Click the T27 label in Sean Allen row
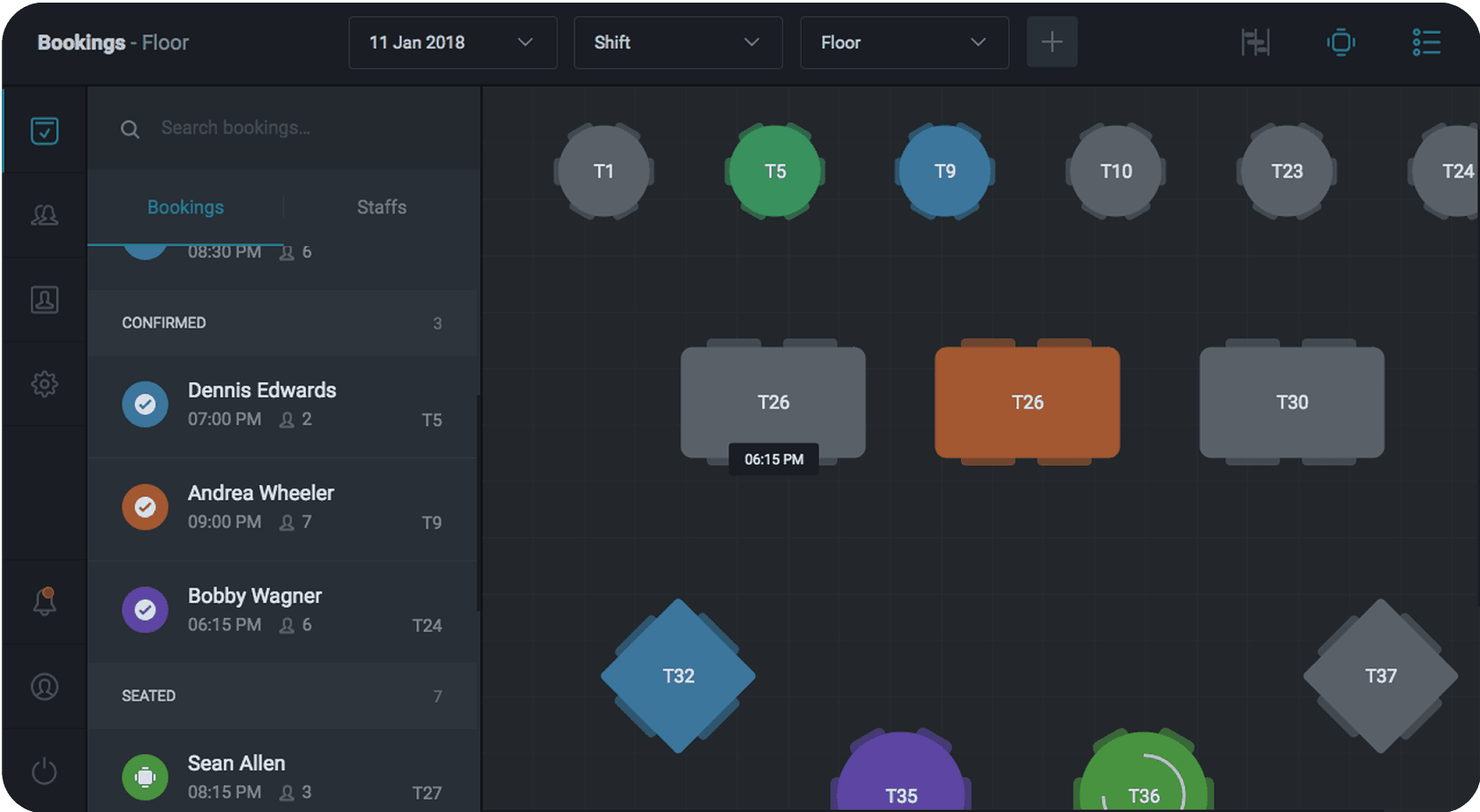 428,794
